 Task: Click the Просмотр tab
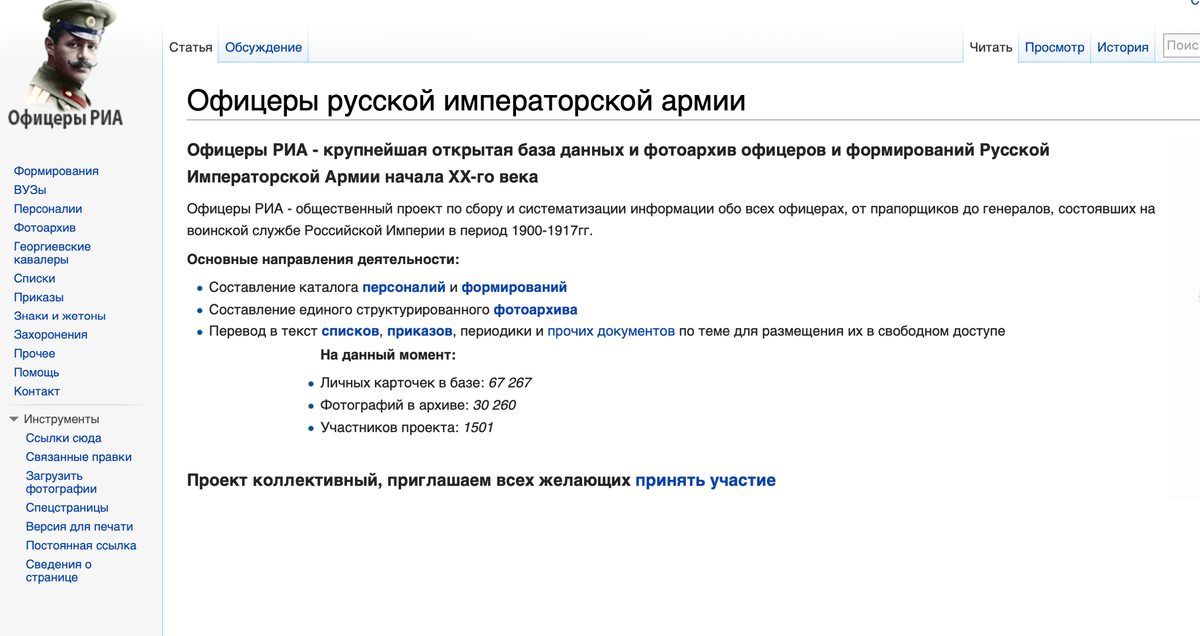[x=1053, y=46]
